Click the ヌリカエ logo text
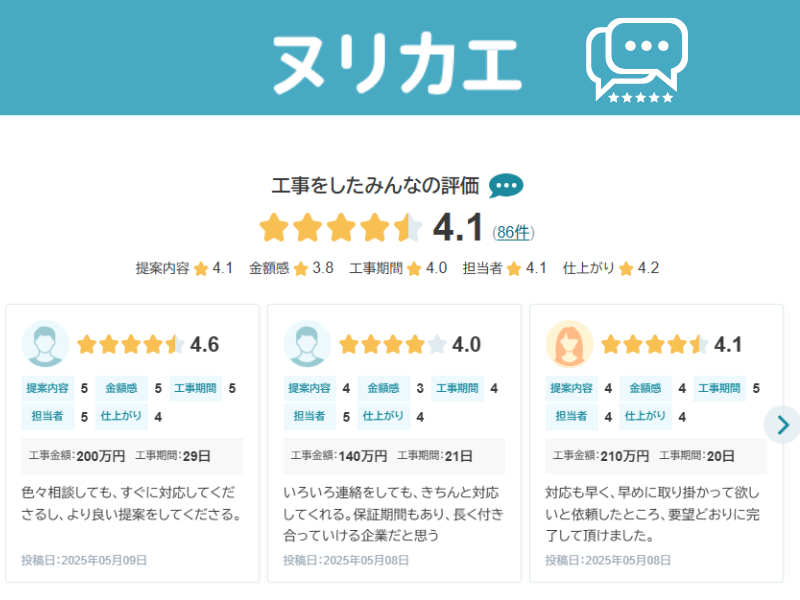The height and width of the screenshot is (600, 800). click(x=397, y=62)
